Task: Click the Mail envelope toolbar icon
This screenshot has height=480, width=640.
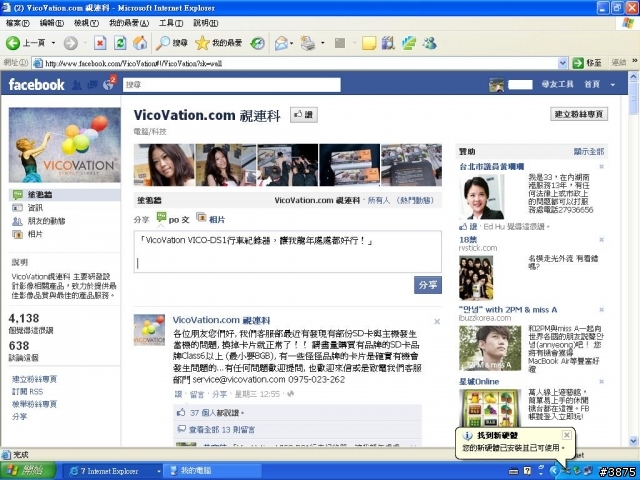Action: tap(281, 43)
